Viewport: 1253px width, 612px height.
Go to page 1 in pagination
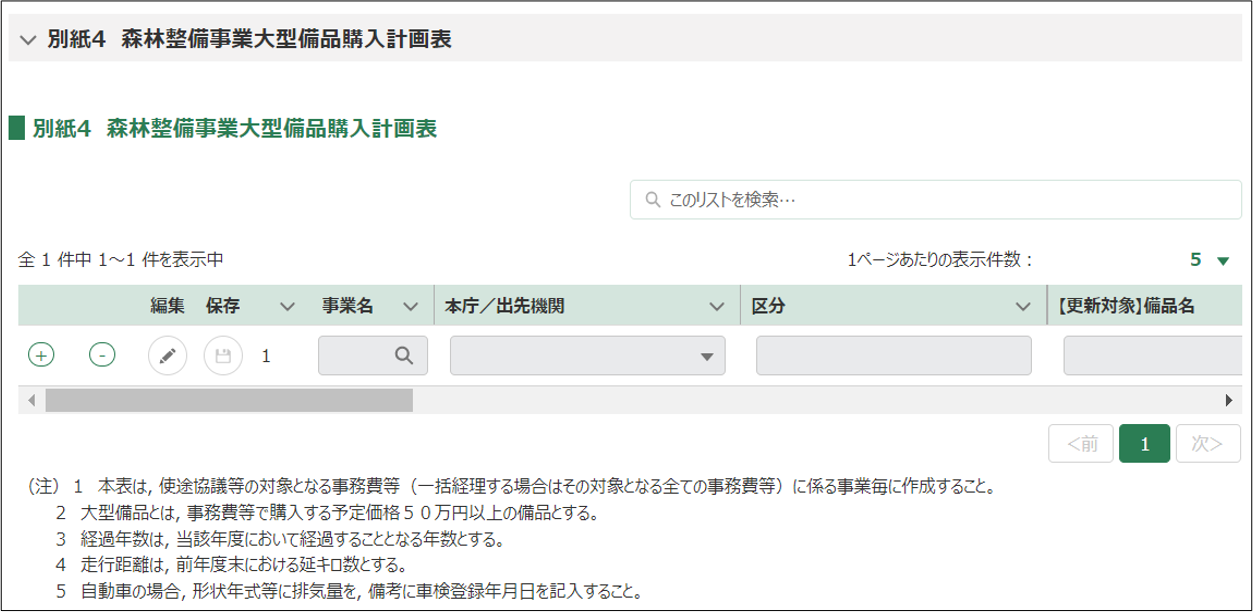point(1144,444)
